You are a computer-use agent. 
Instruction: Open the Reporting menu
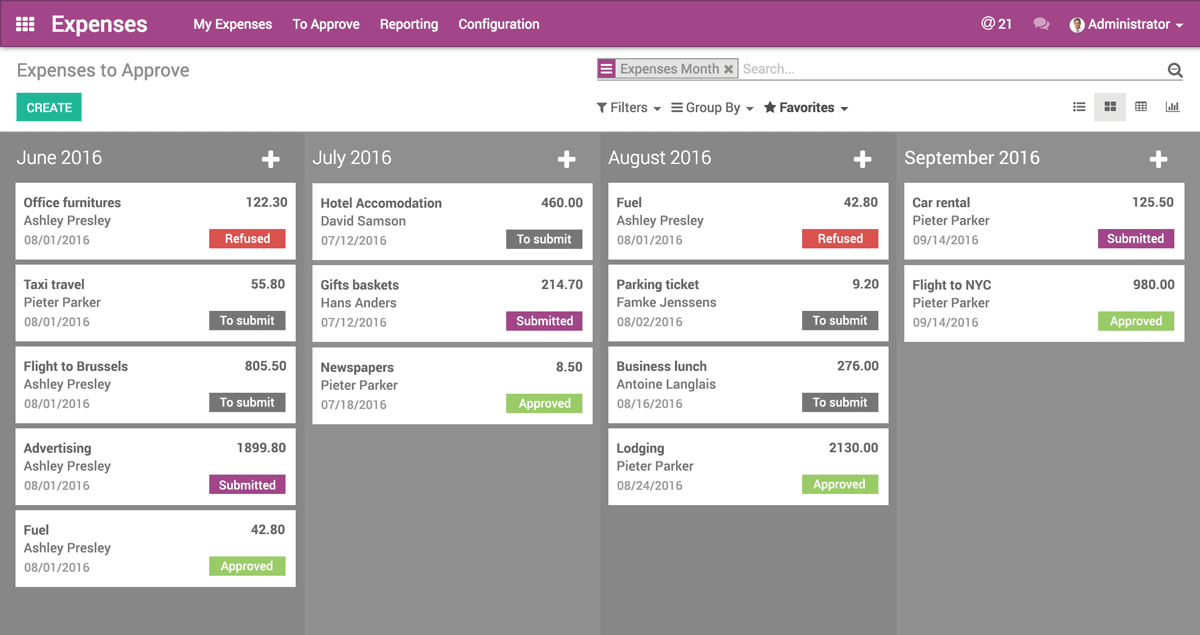coord(409,23)
